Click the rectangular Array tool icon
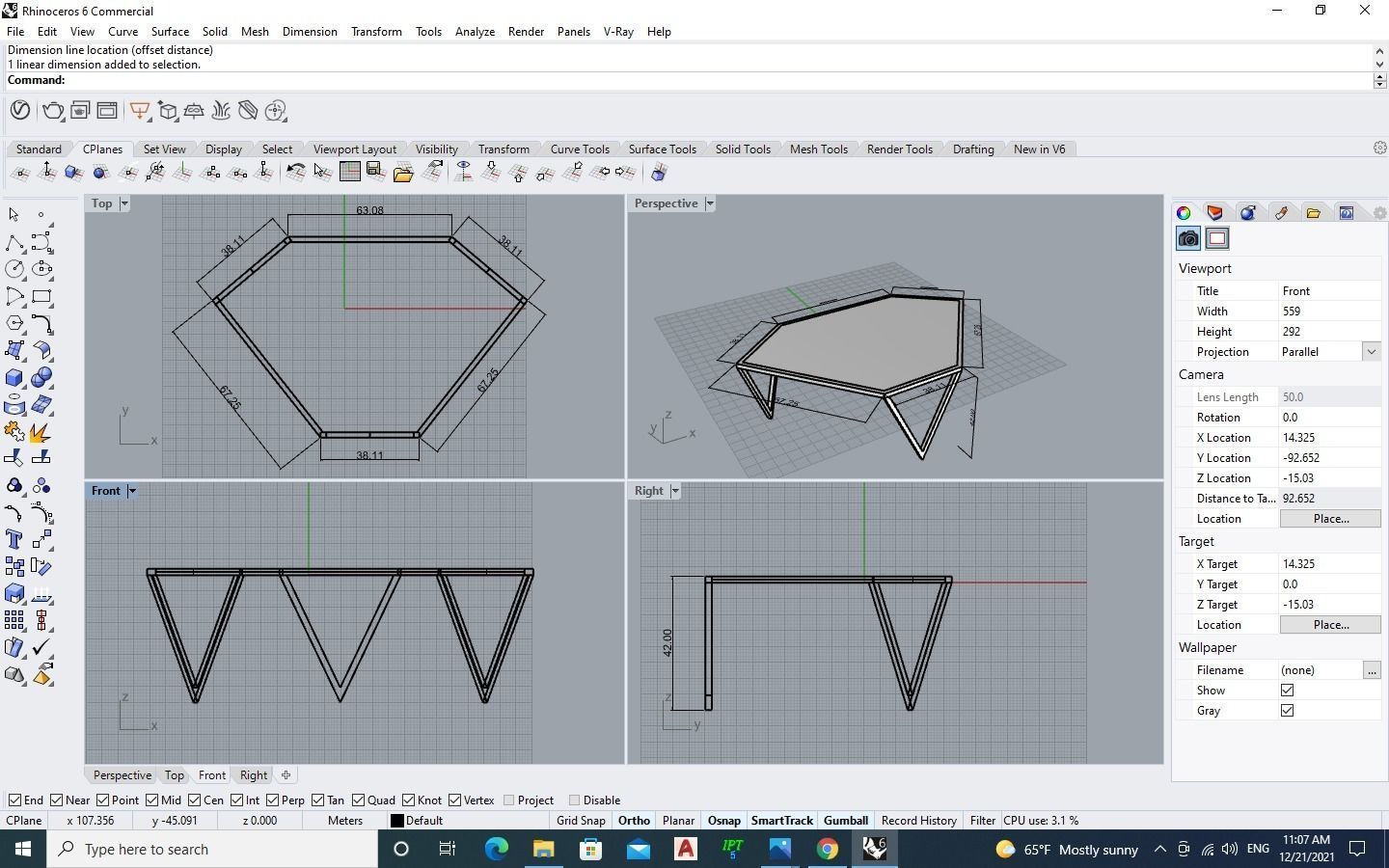The width and height of the screenshot is (1389, 868). tap(14, 620)
